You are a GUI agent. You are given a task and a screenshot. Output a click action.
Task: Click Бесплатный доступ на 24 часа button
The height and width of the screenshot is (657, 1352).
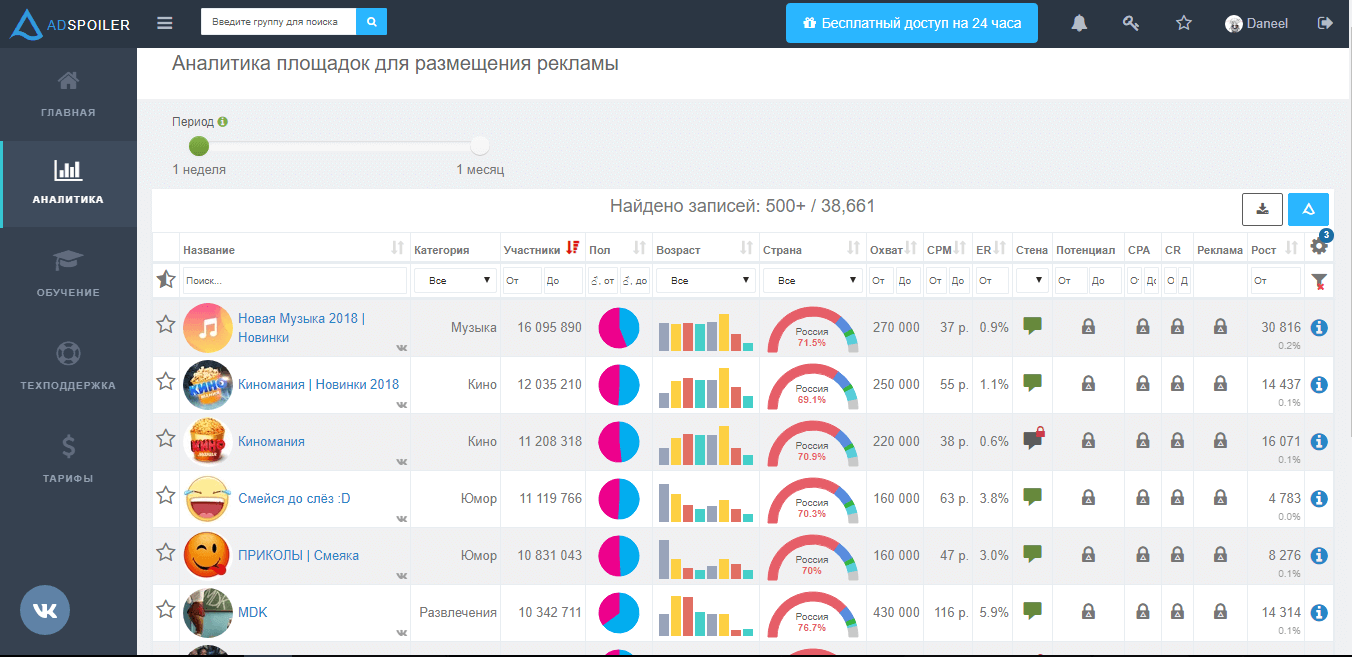(x=911, y=23)
